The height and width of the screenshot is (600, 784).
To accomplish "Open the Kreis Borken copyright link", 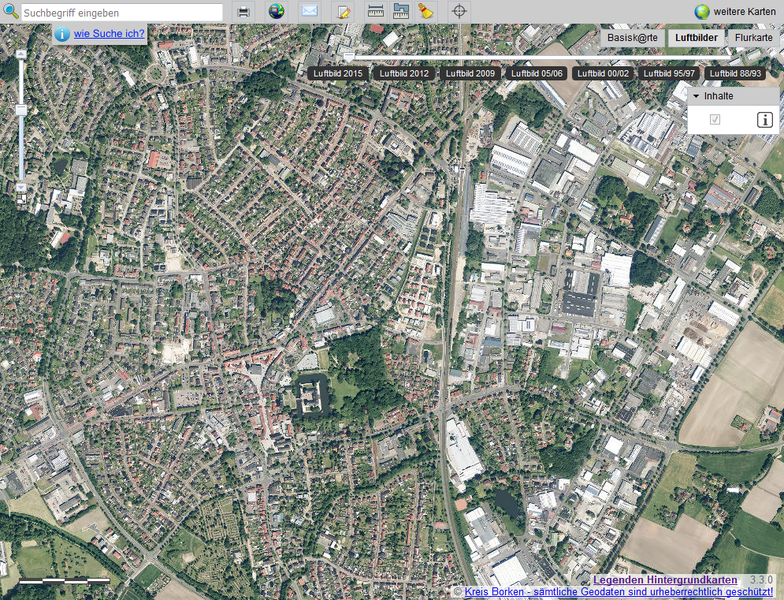I will [618, 592].
